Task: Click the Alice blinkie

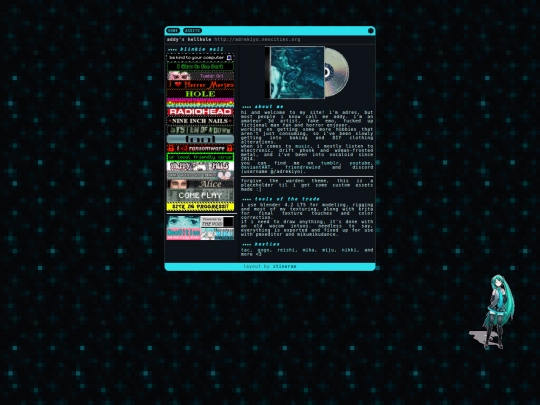Action: point(200,184)
